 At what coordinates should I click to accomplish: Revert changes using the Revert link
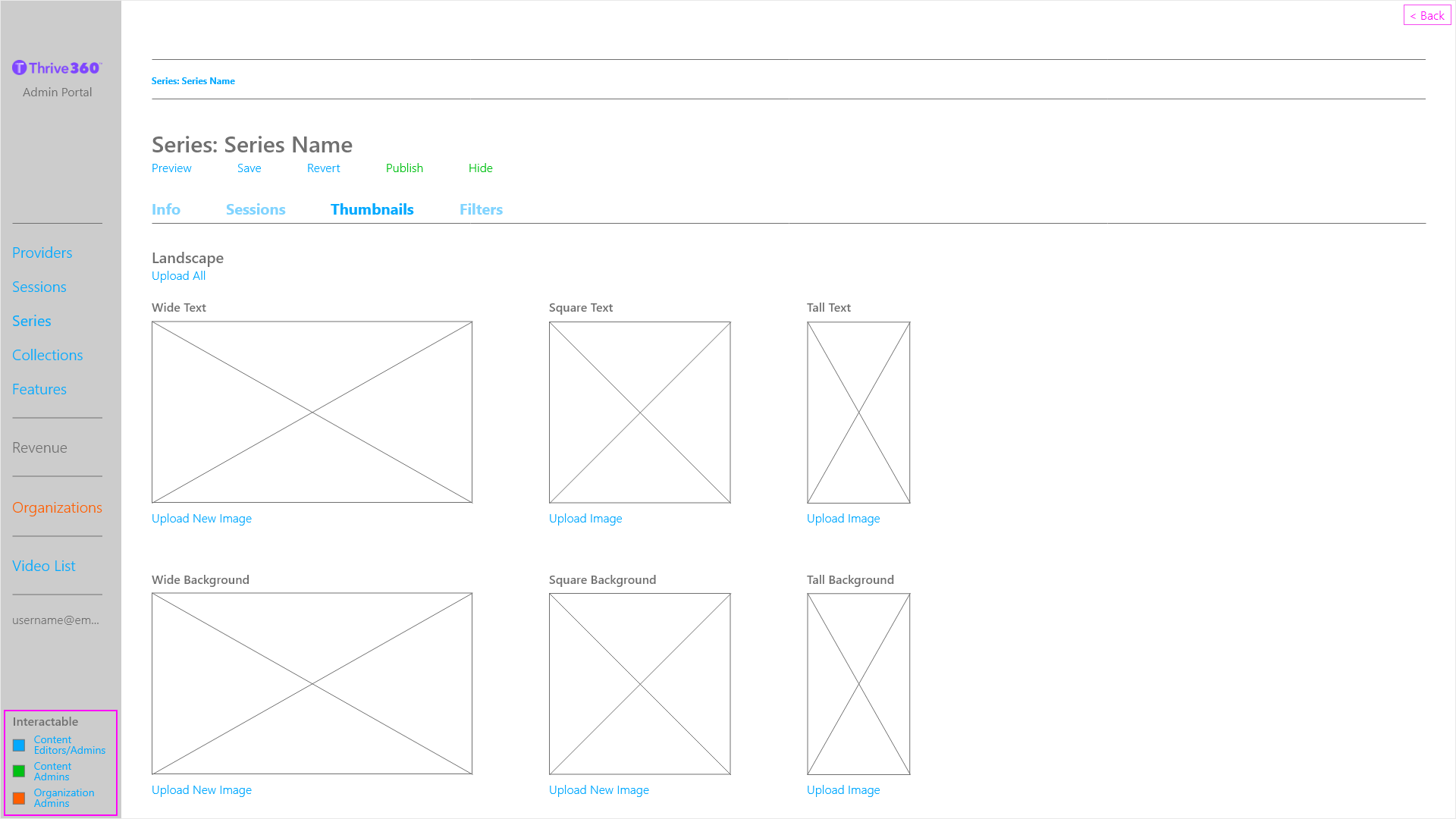(x=323, y=168)
